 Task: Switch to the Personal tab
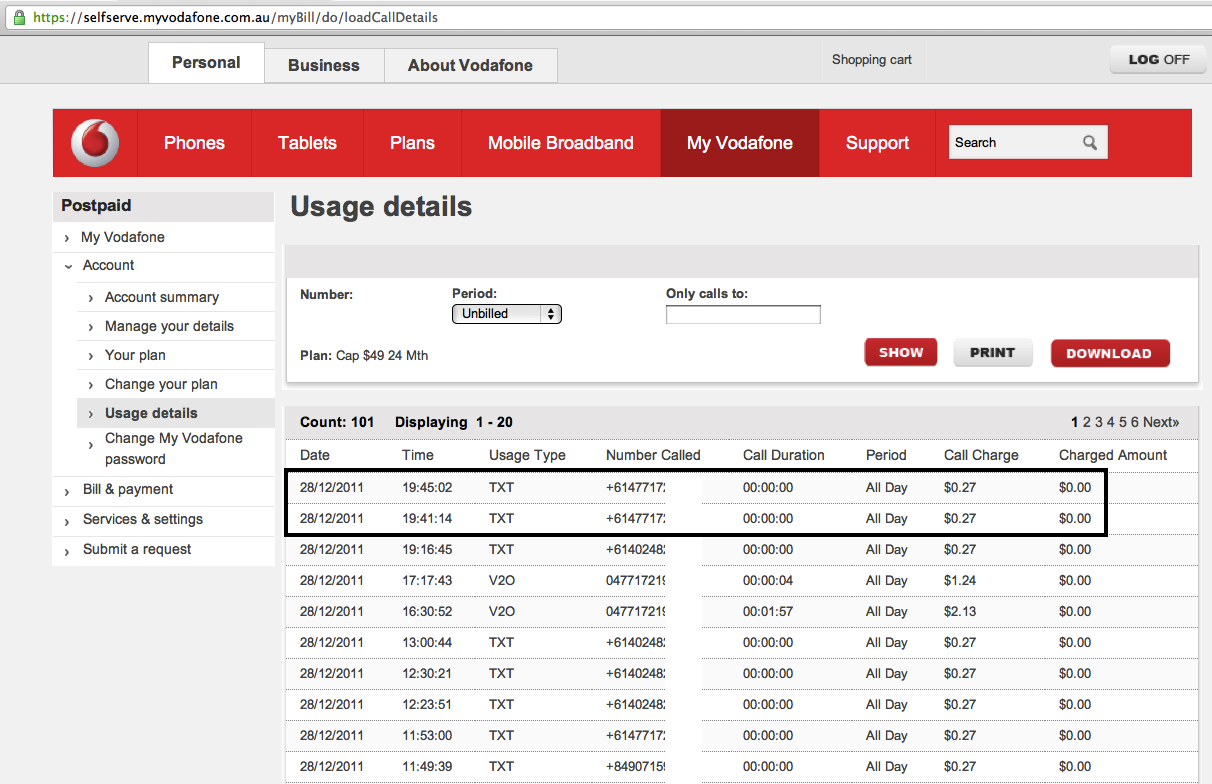(206, 63)
